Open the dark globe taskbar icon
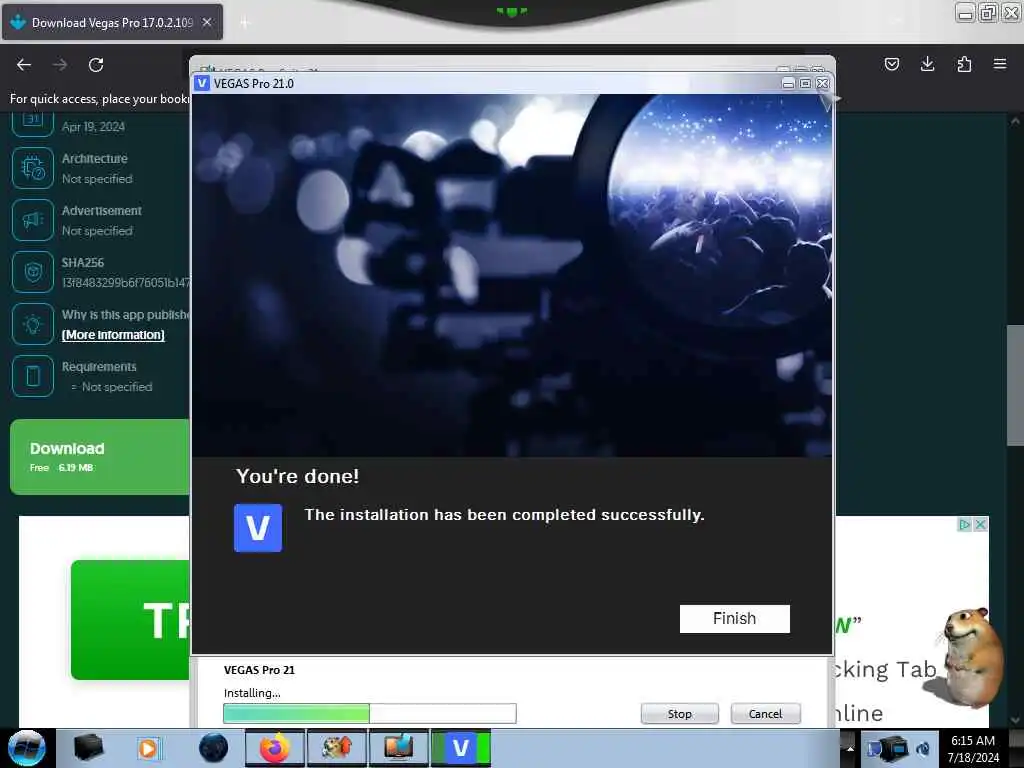 214,748
